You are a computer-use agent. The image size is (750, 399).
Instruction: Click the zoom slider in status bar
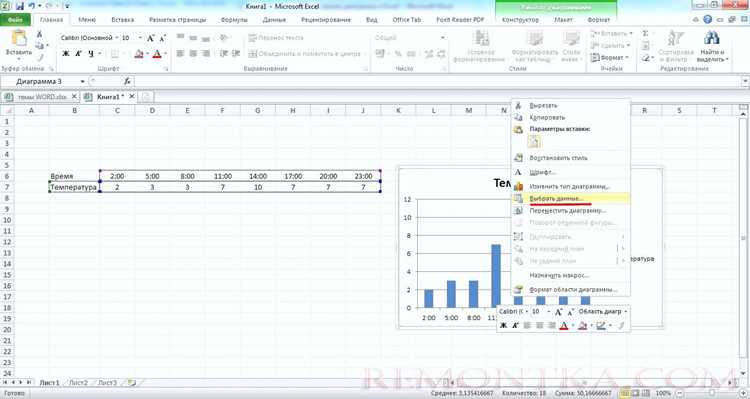pyautogui.click(x=712, y=393)
